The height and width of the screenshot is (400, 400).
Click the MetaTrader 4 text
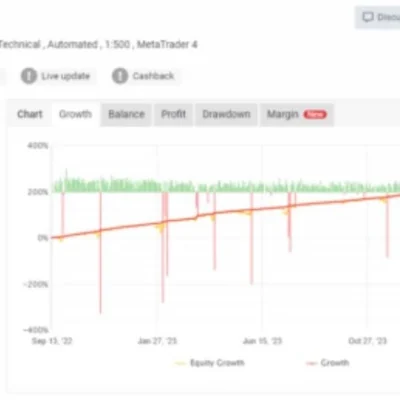[167, 44]
